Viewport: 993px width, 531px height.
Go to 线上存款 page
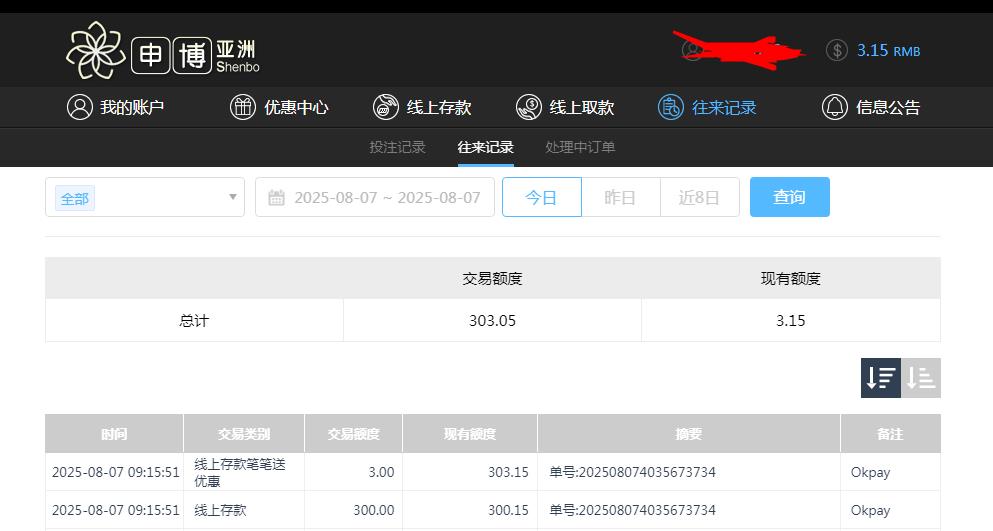coord(422,107)
